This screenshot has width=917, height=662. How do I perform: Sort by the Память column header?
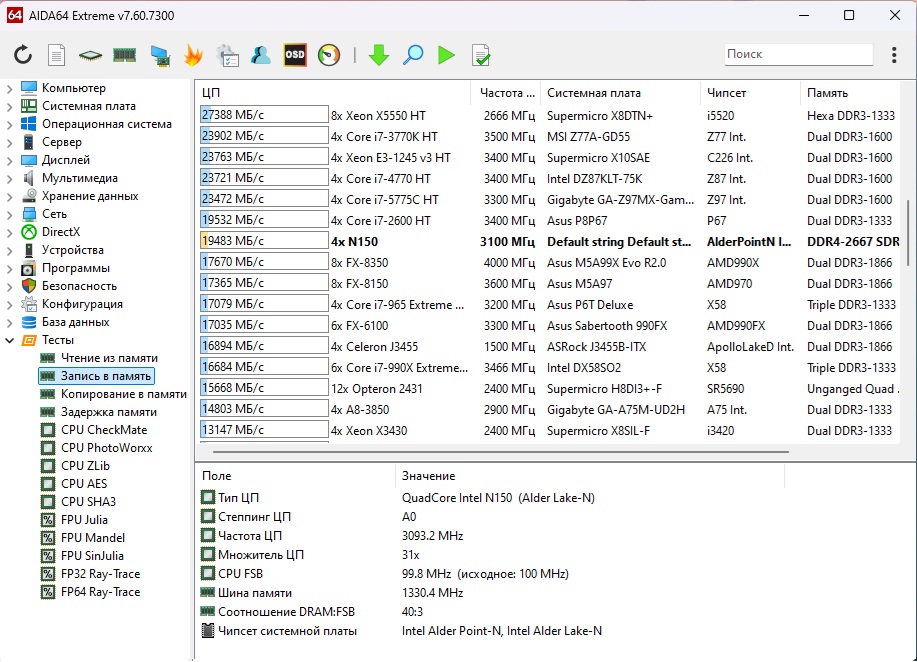[x=850, y=93]
